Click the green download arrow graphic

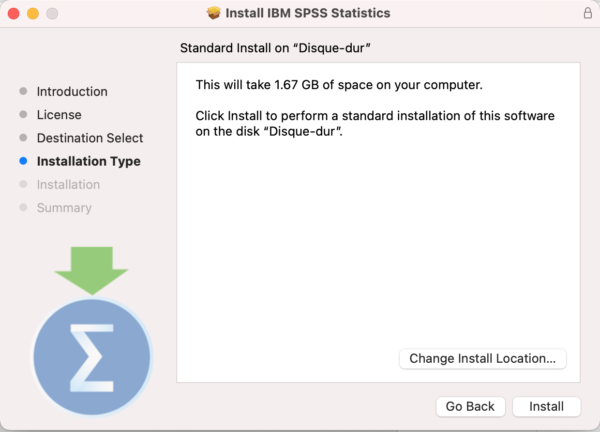point(91,271)
